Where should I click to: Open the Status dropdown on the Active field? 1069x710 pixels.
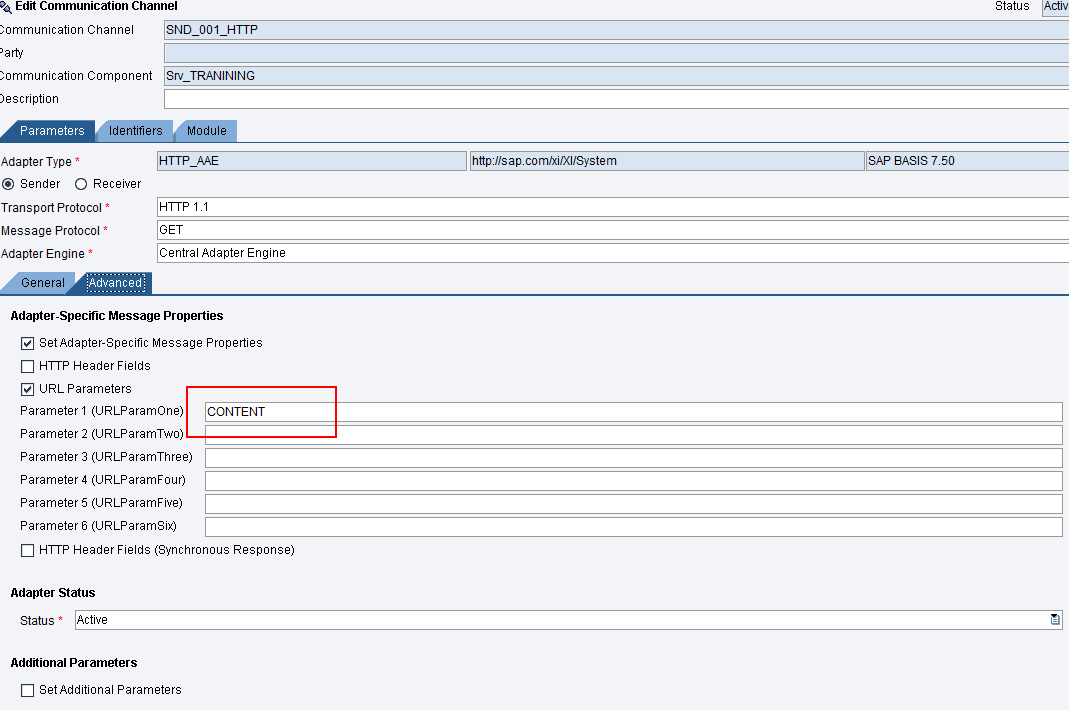(1055, 619)
